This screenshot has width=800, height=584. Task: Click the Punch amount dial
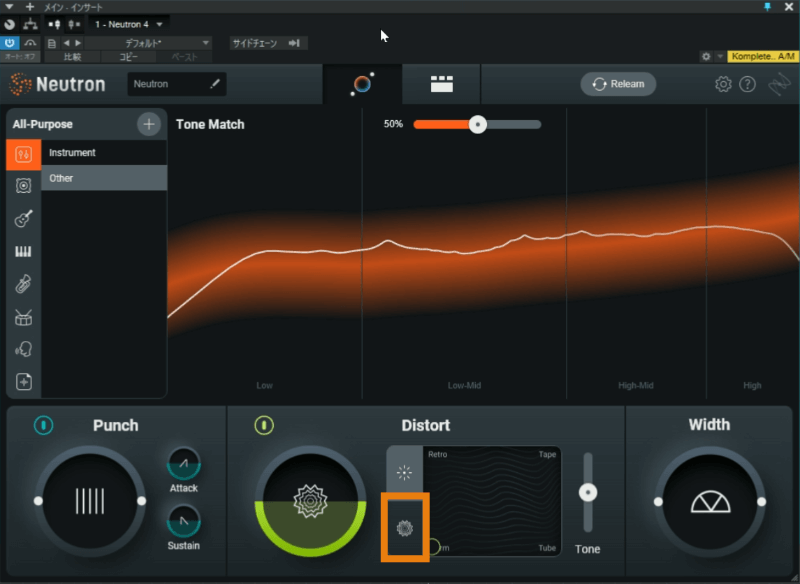[90, 501]
